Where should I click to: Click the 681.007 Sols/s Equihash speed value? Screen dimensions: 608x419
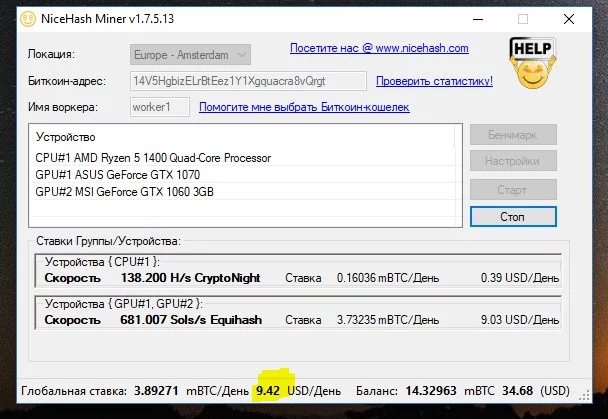click(191, 320)
